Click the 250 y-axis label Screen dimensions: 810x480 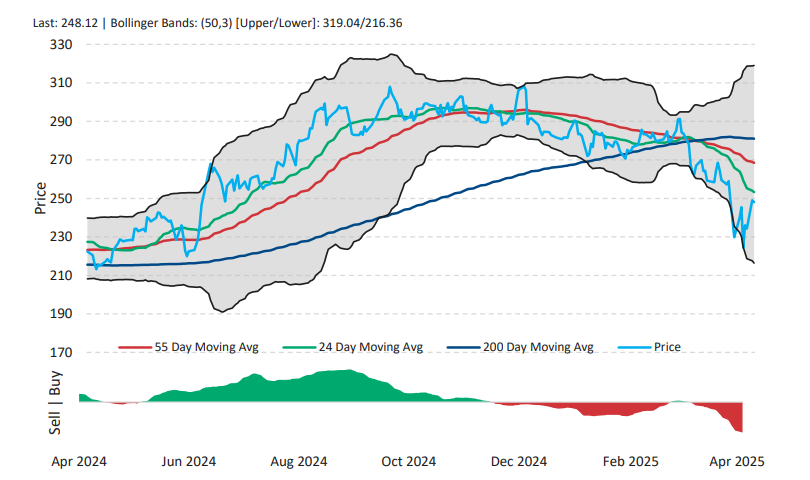click(x=61, y=198)
